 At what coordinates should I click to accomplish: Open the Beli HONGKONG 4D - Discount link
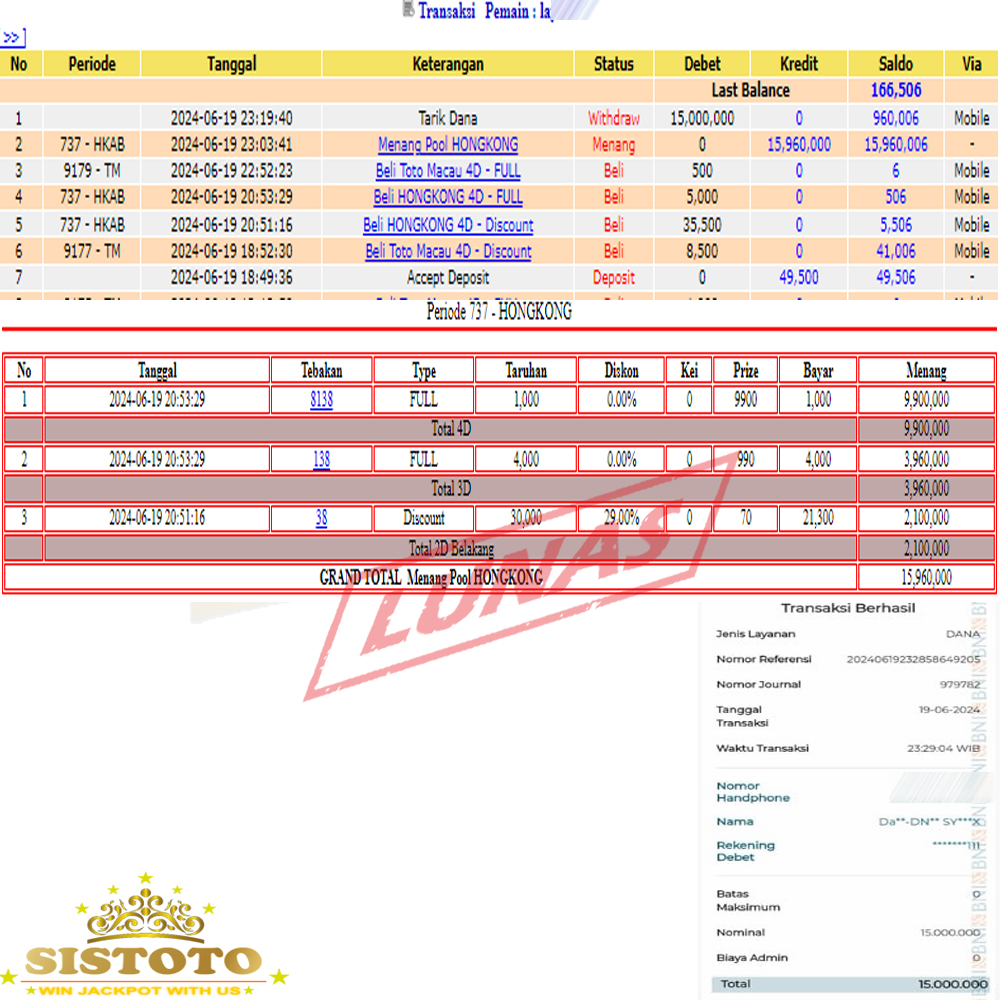(x=448, y=225)
